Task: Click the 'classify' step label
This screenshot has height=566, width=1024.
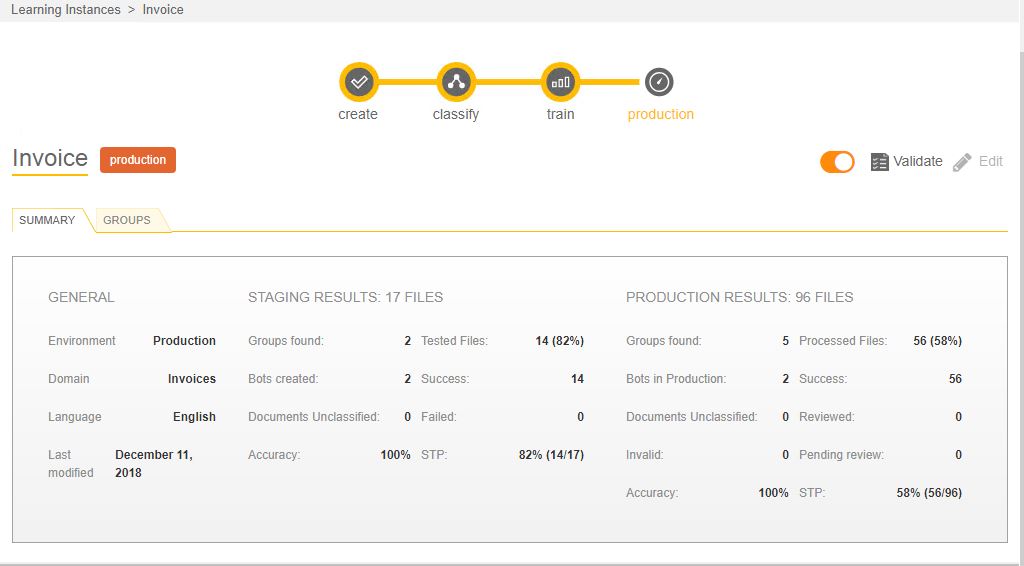Action: coord(456,114)
